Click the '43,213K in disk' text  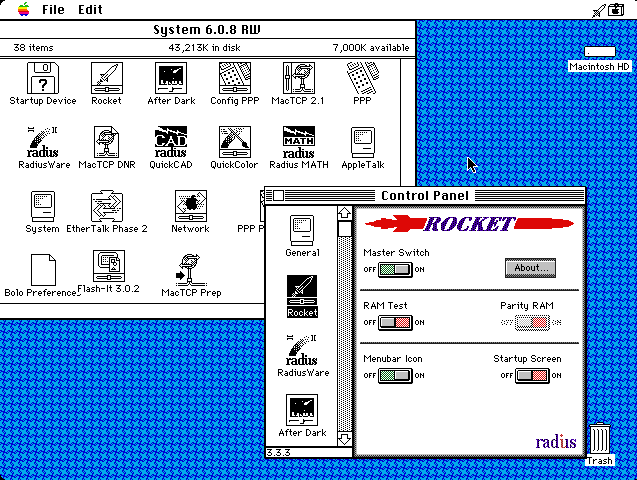coord(204,48)
